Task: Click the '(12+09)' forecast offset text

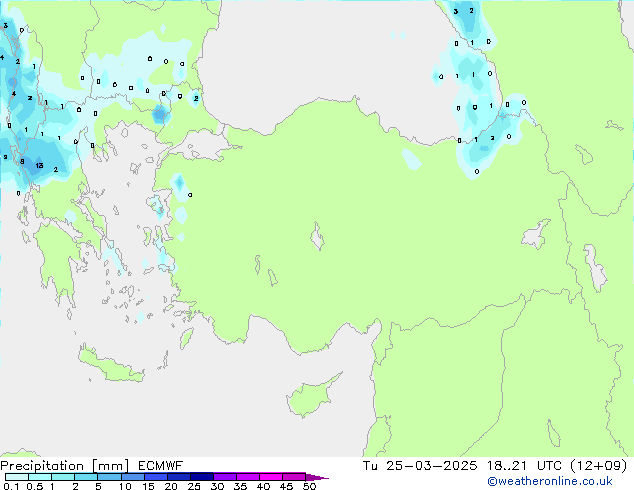Action: point(599,466)
